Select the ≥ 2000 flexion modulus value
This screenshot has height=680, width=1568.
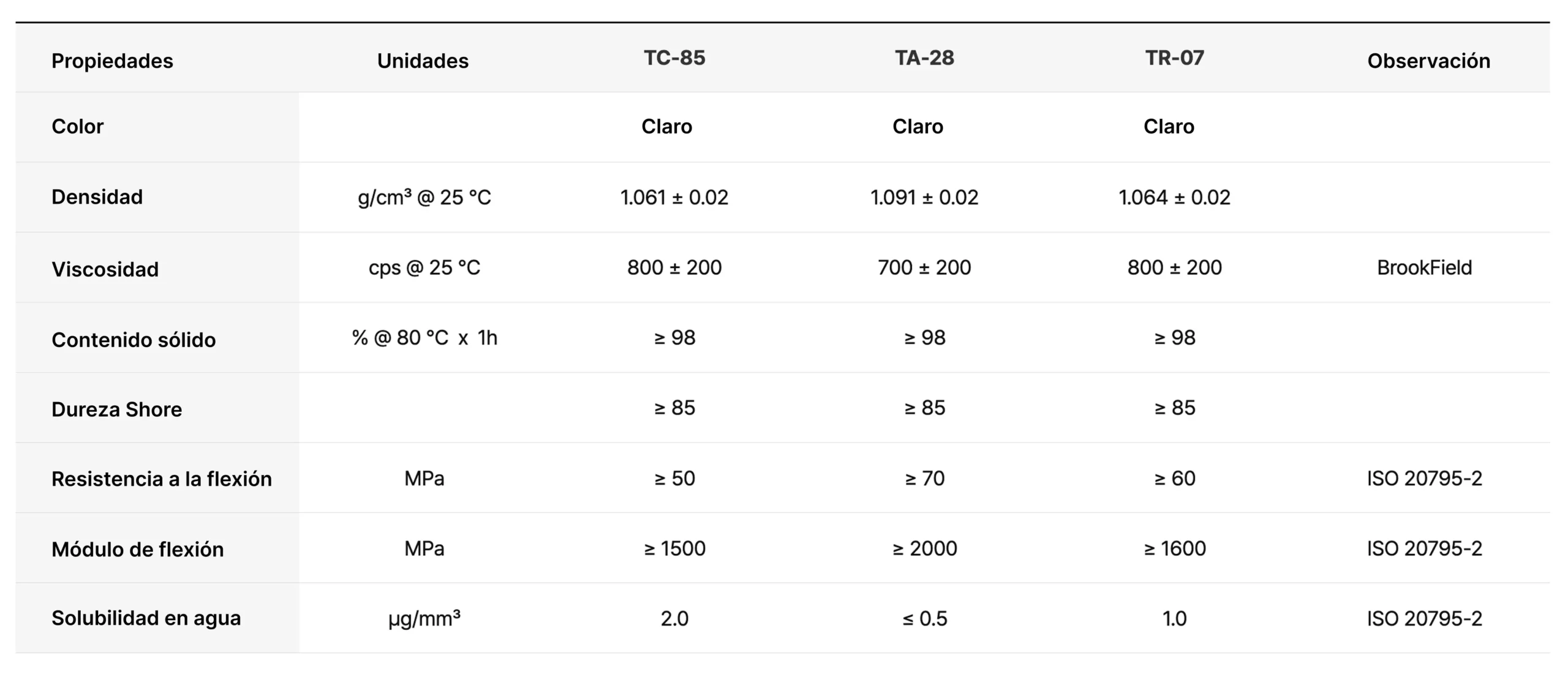924,548
